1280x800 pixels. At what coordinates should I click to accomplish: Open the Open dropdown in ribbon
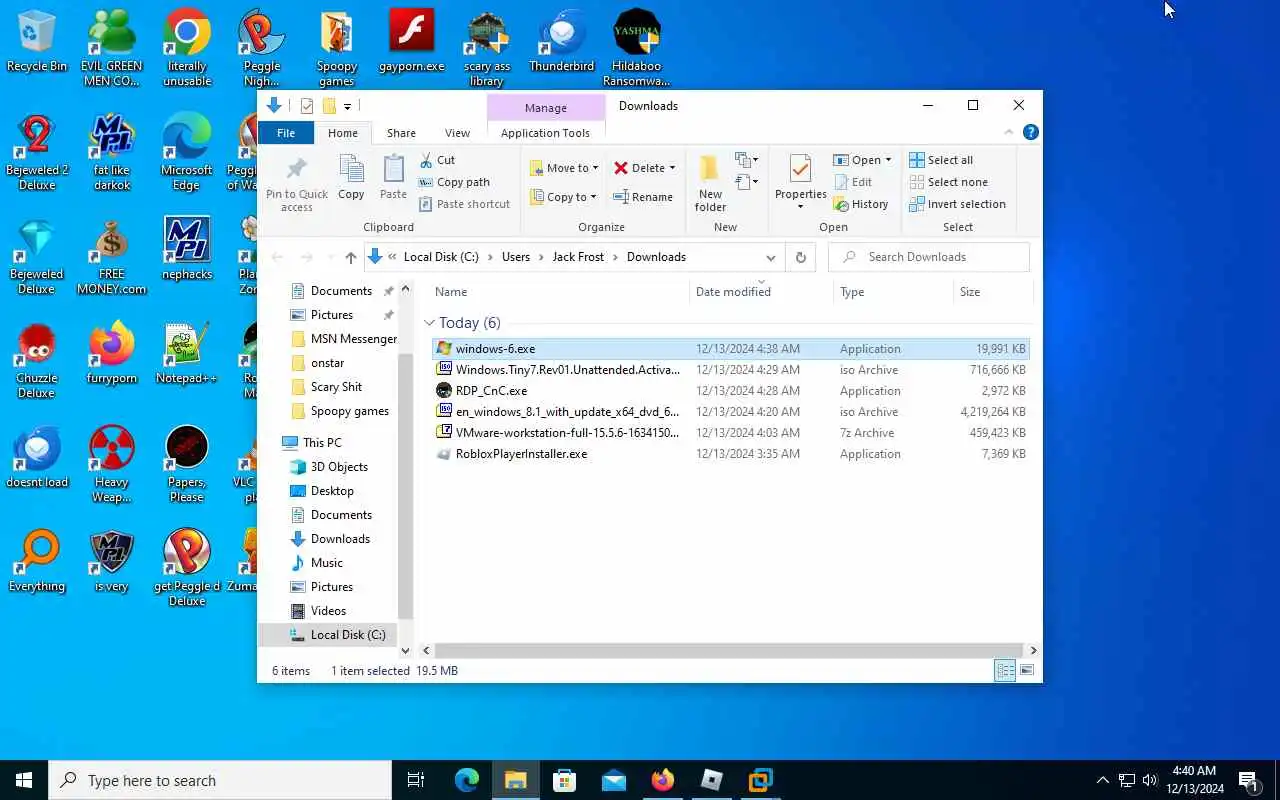tap(862, 160)
